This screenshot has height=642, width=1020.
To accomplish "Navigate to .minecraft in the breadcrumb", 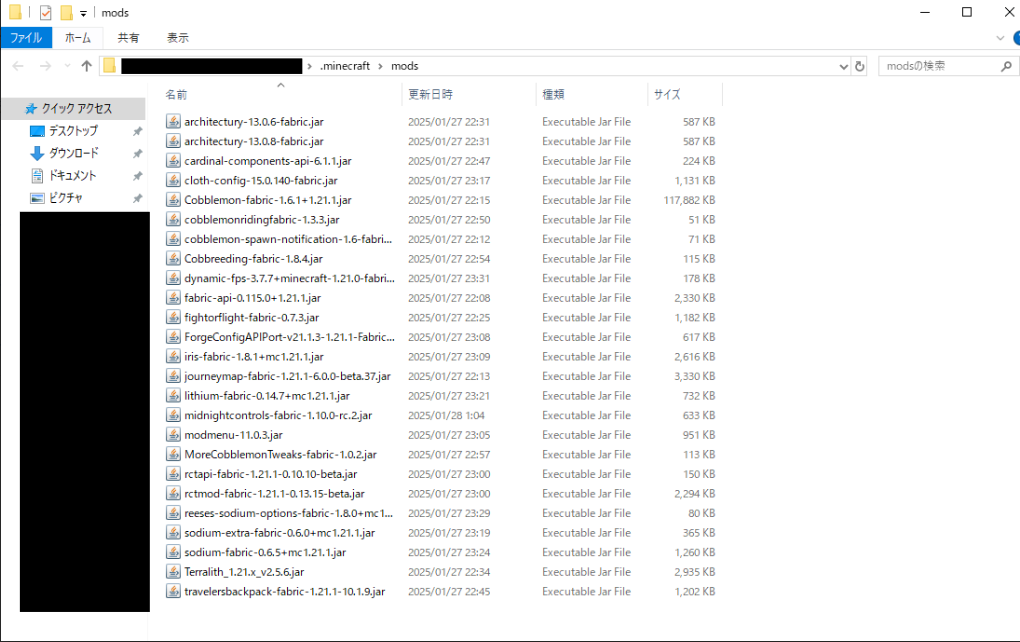I will pos(345,66).
